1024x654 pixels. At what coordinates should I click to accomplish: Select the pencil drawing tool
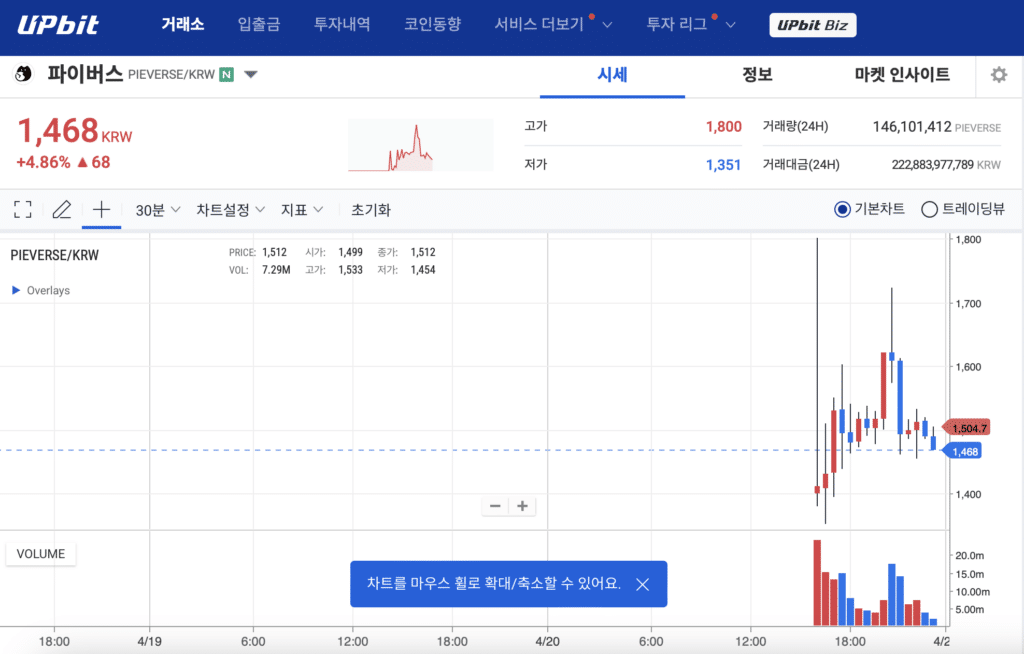tap(61, 210)
